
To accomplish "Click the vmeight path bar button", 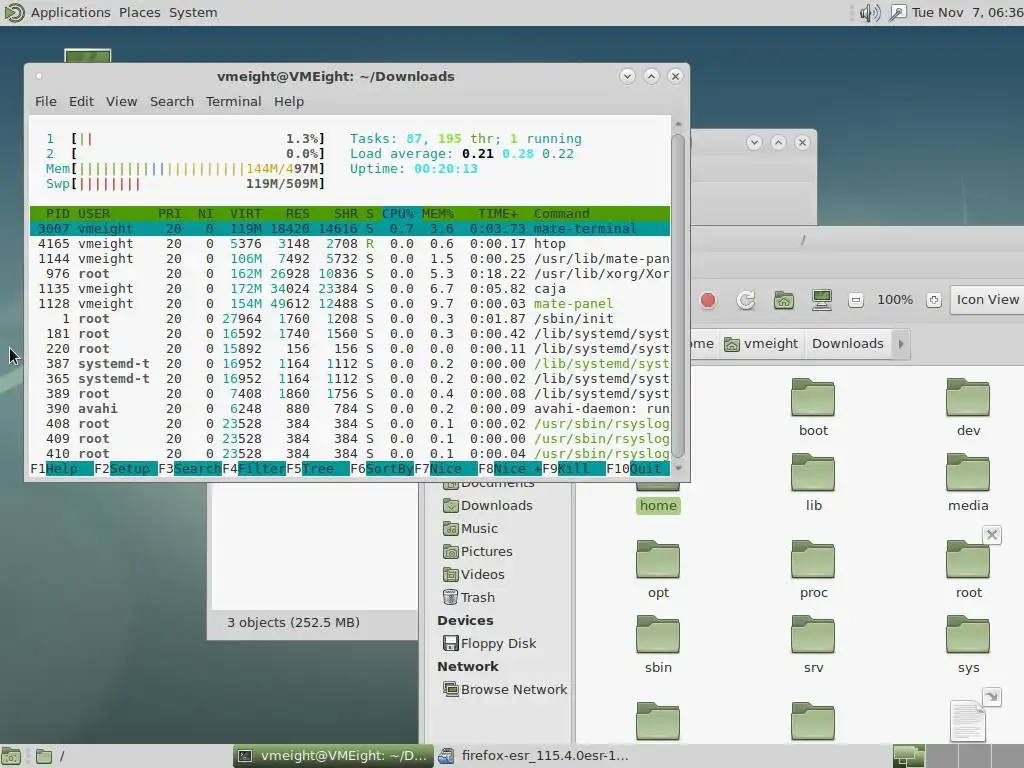I will point(761,344).
